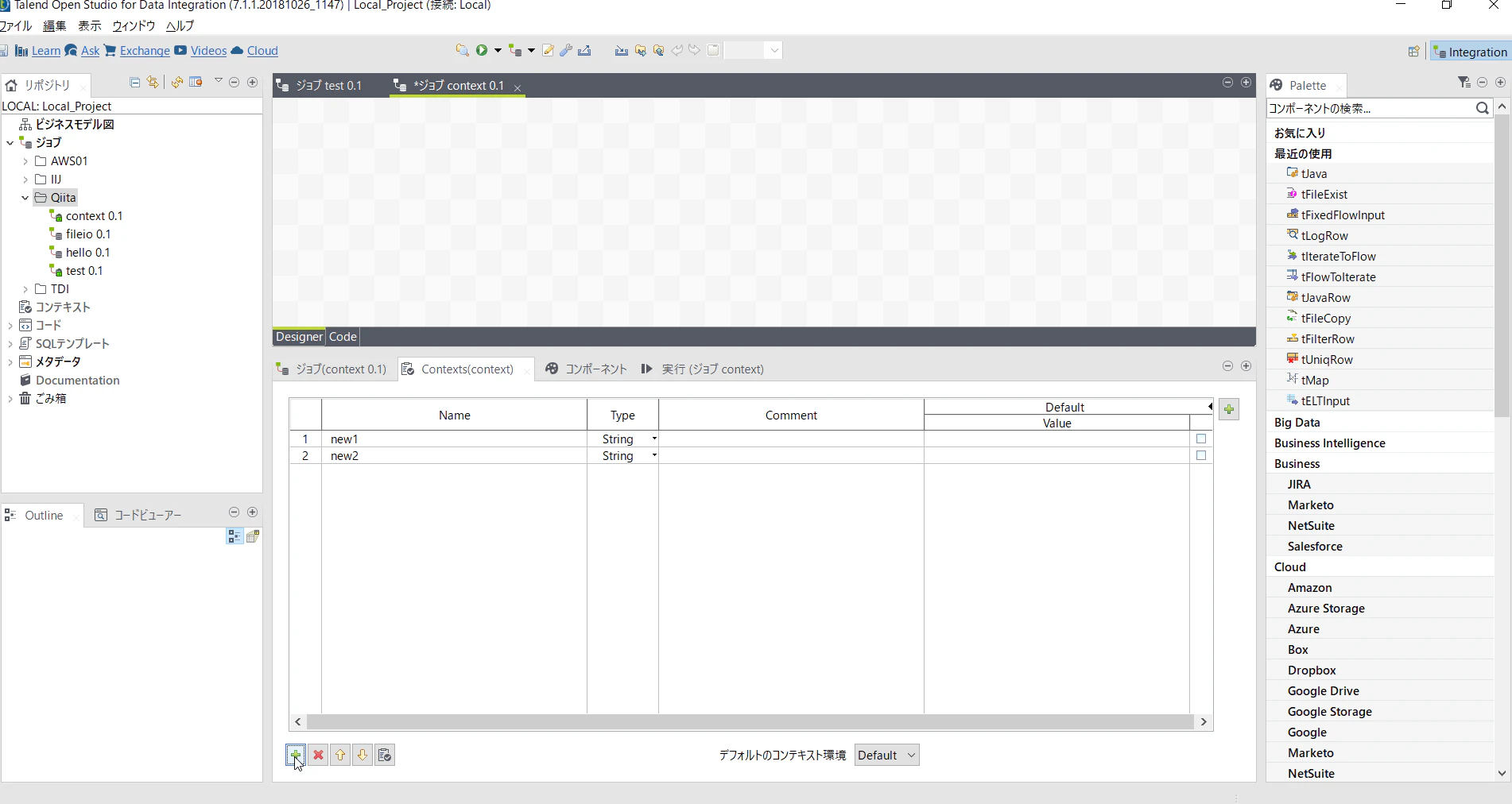Screen dimensions: 1512x804
Task: Remove selected context variable with red X
Action: coord(318,755)
